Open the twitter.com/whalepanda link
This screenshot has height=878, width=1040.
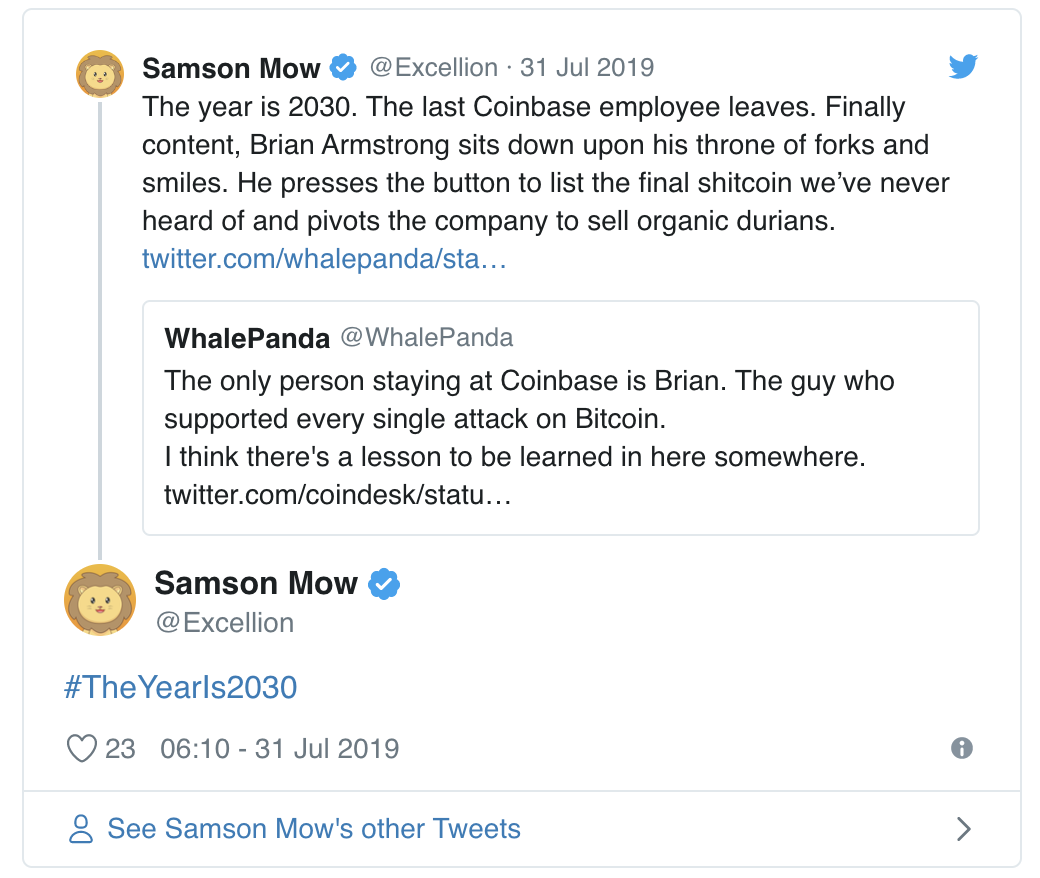click(325, 259)
